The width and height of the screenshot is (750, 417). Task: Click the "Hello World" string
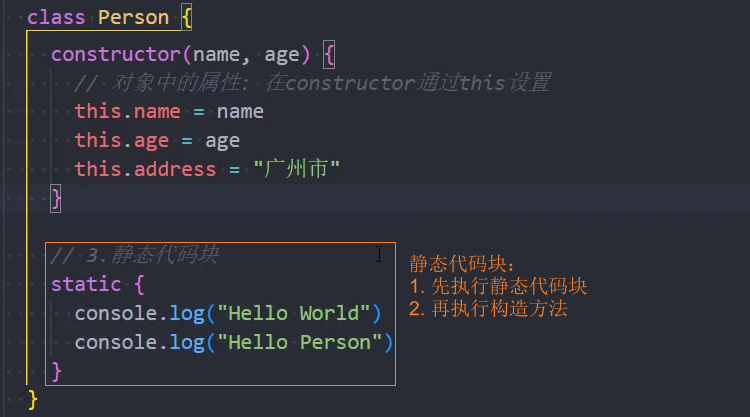click(294, 313)
